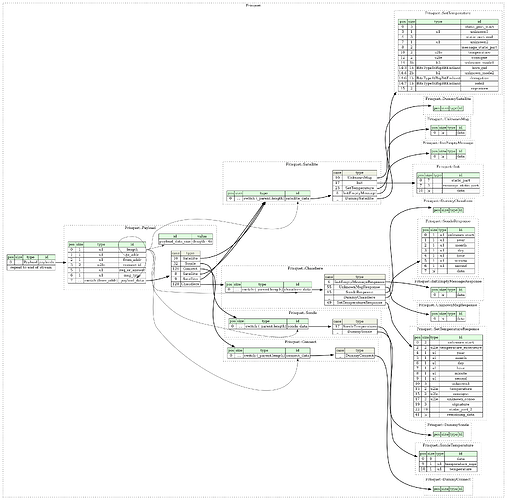Click the SondeResponse cluster title
Viewport: 507px width, 500px height.
tap(448, 221)
